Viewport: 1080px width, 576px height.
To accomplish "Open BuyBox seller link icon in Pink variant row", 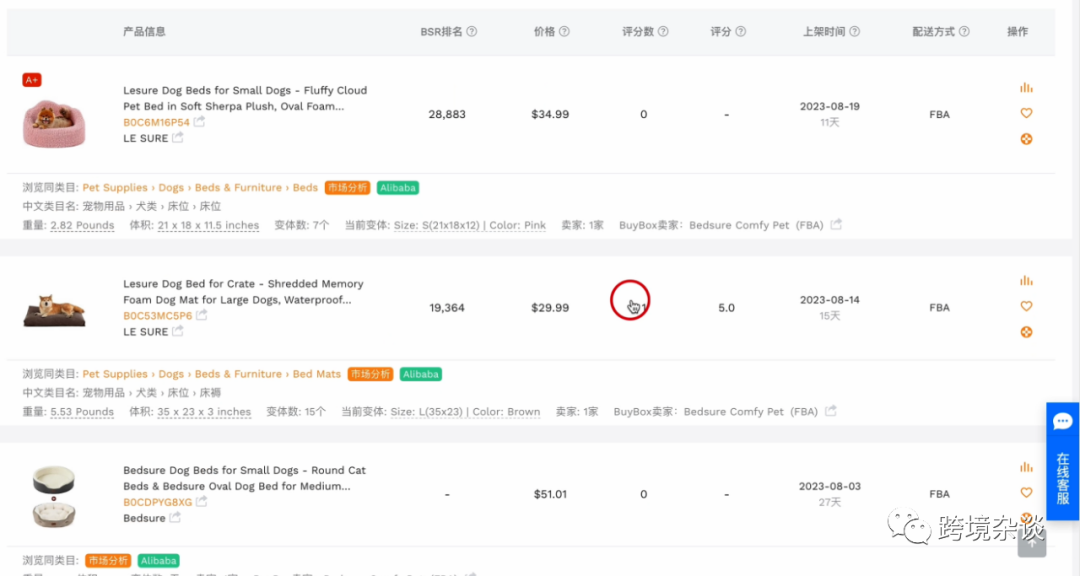I will 836,225.
